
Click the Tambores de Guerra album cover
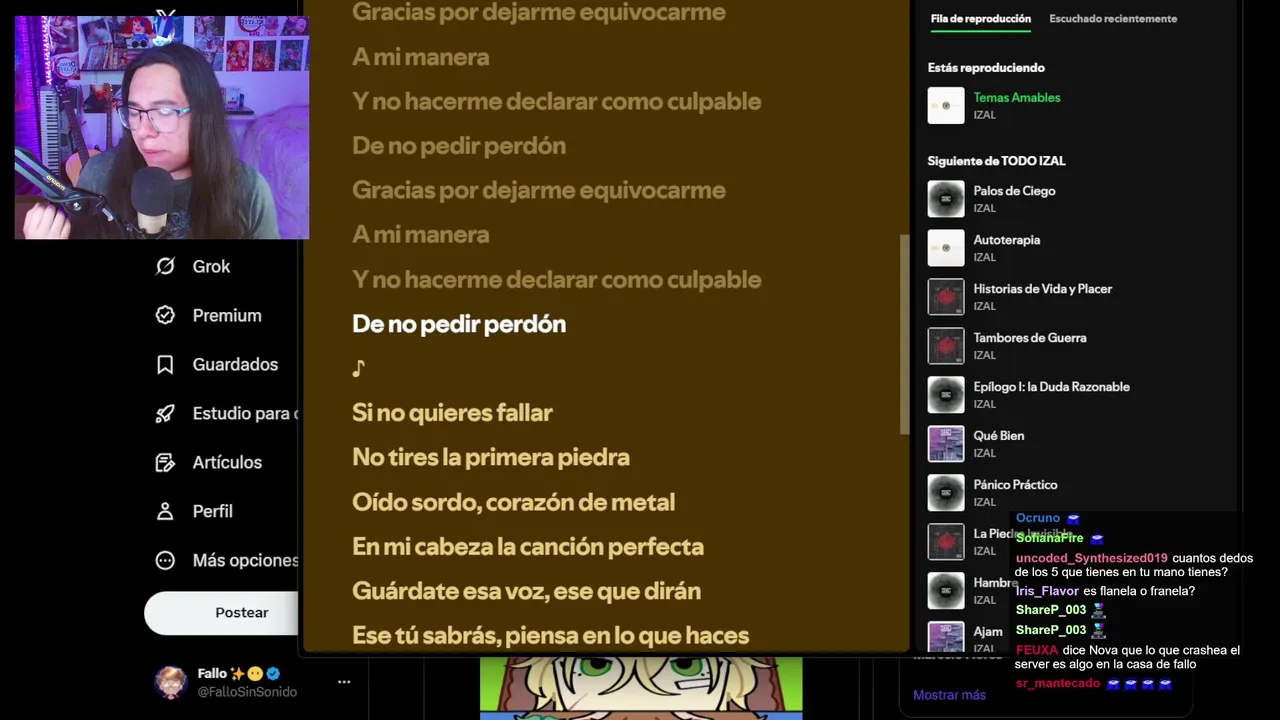click(x=946, y=345)
